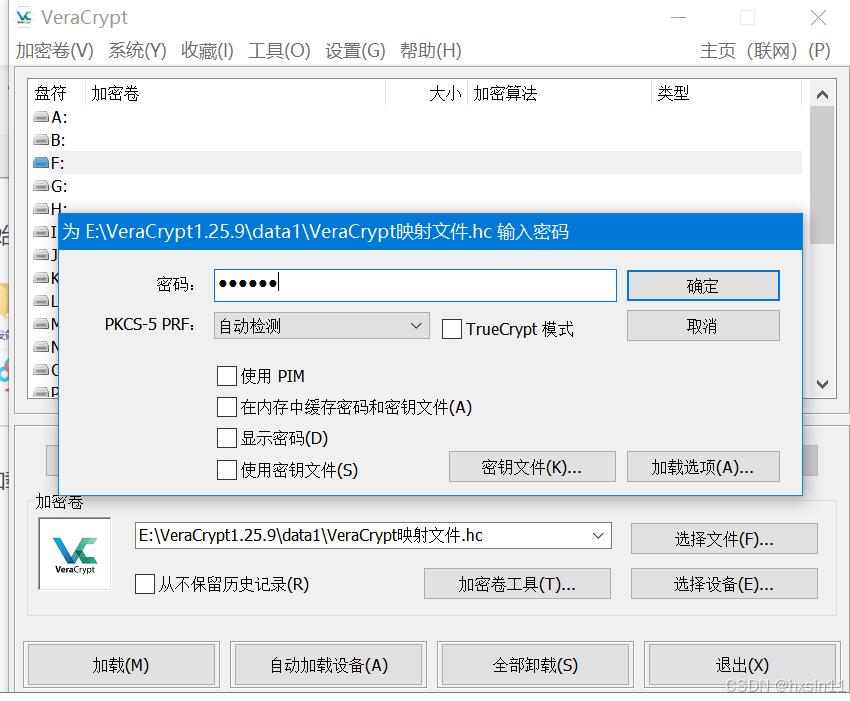Open the 工具(O) menu
Screen dimensions: 850x701
[279, 51]
